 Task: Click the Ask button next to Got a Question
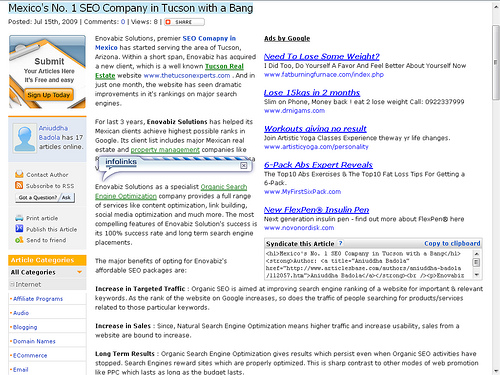click(x=66, y=197)
